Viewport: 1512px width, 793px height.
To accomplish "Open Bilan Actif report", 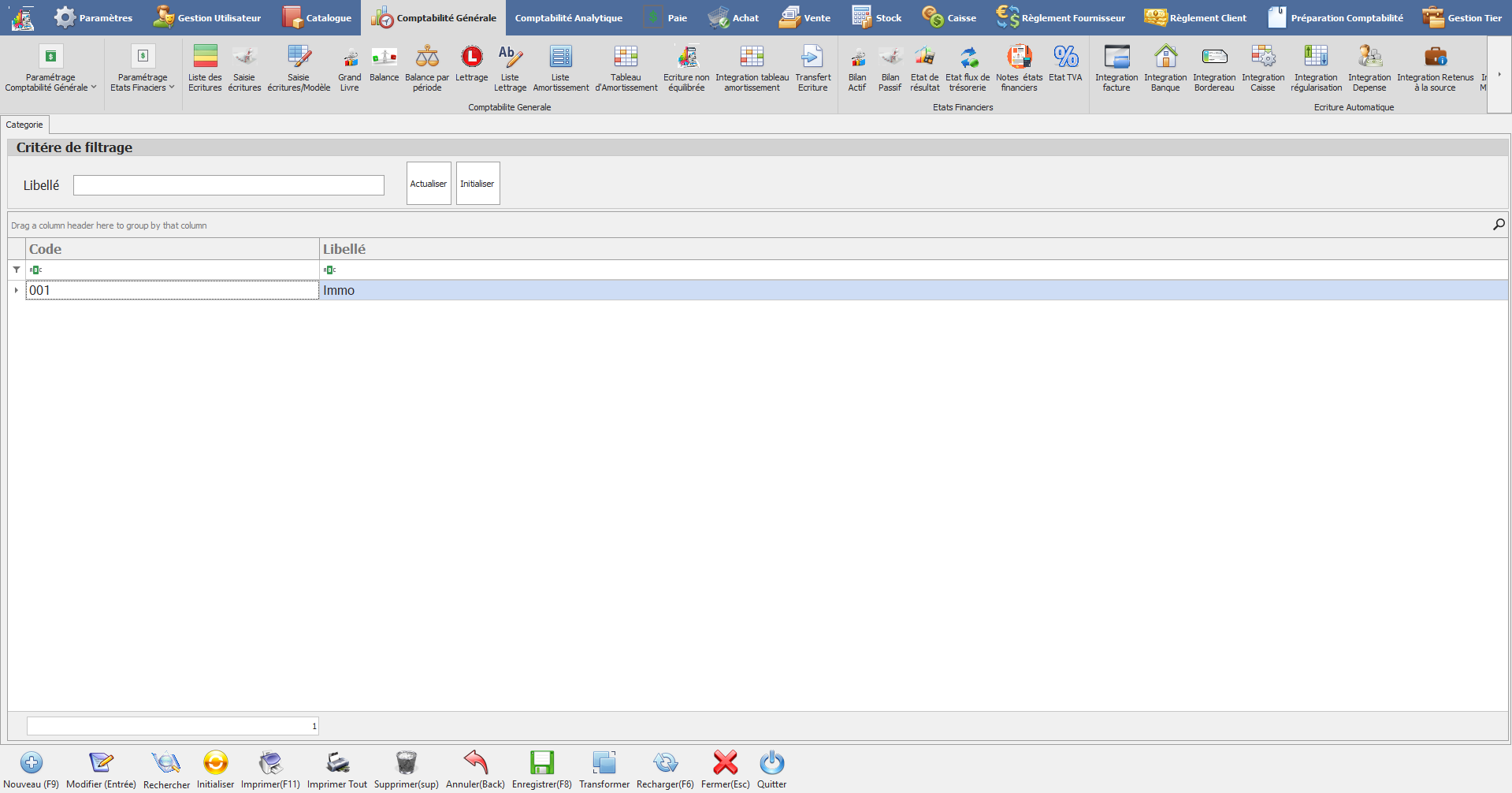I will point(857,69).
